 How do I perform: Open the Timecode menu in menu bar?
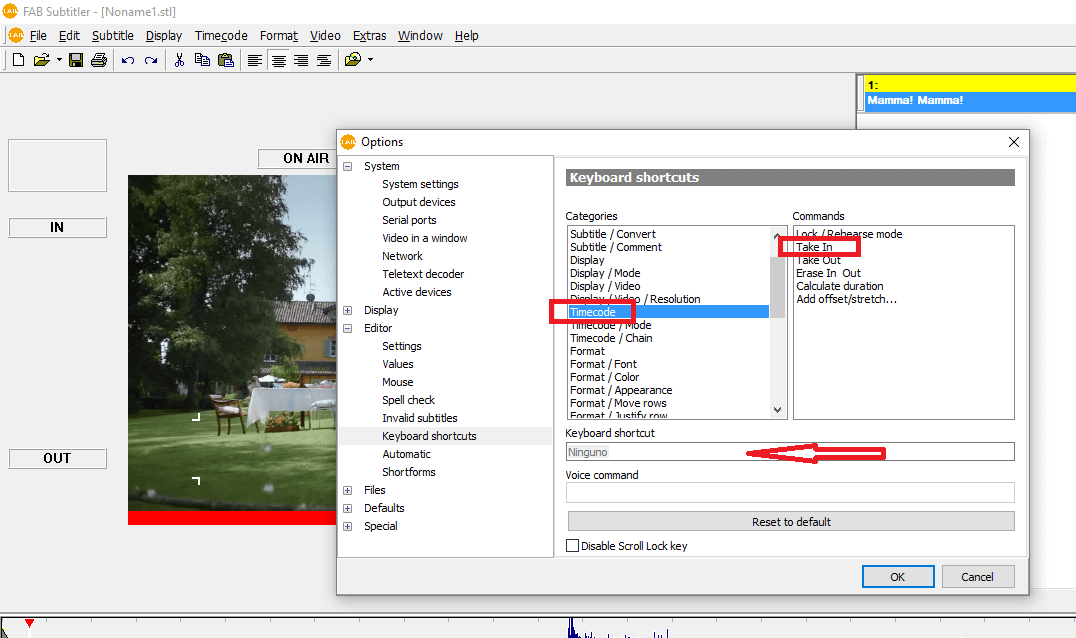click(221, 35)
